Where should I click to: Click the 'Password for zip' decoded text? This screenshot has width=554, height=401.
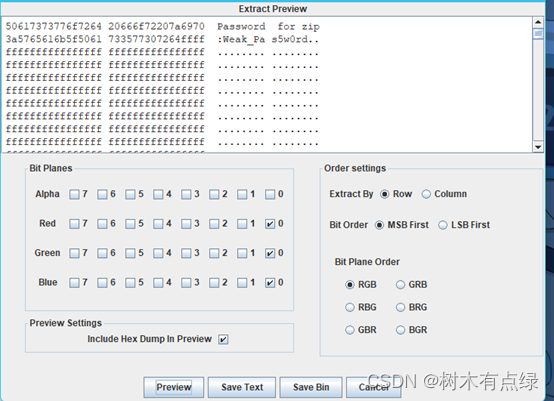[268, 26]
